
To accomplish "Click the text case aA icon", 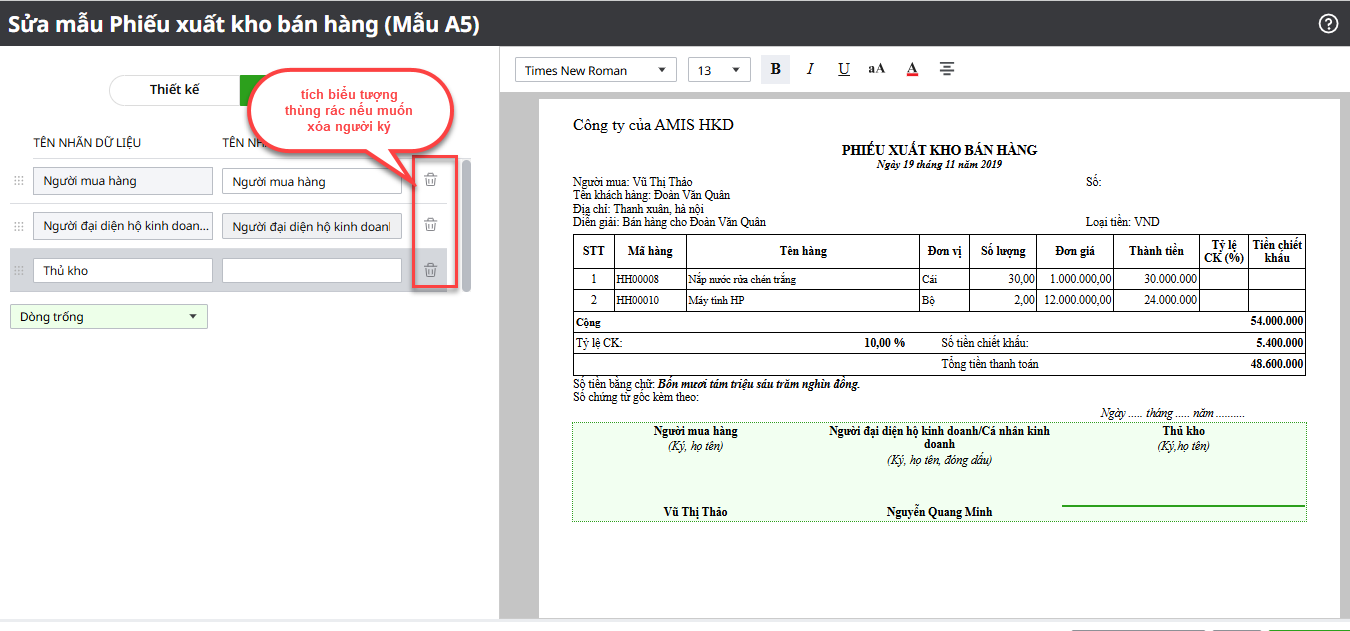I will pyautogui.click(x=877, y=69).
